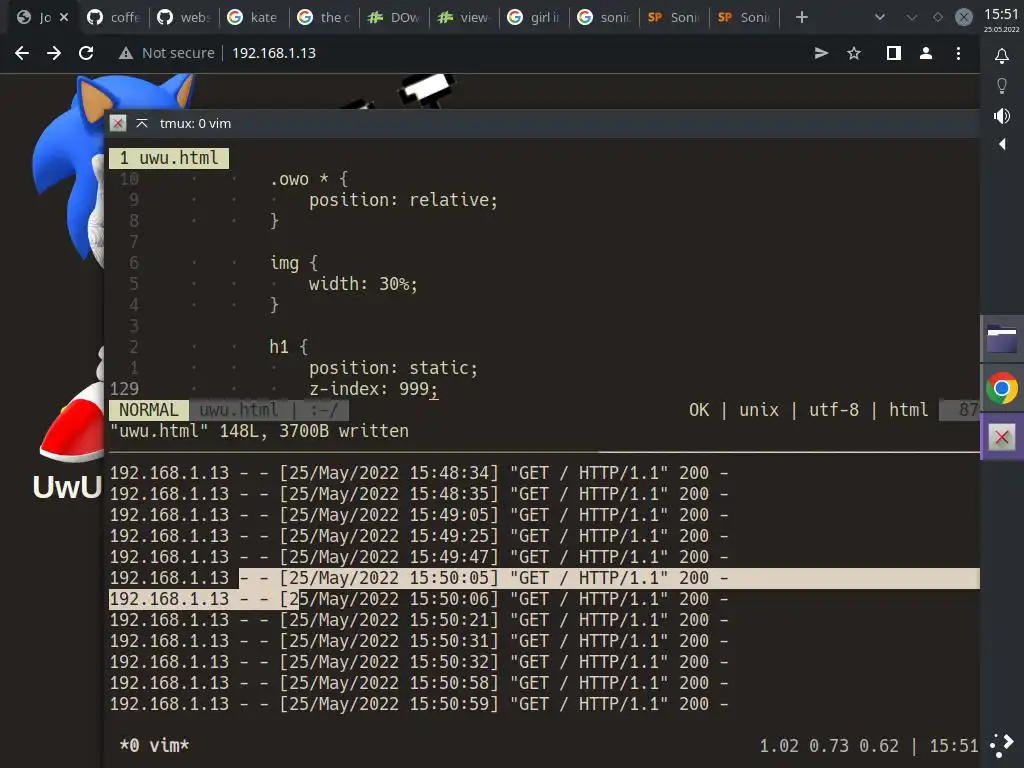Click the diamond icon in Chrome titlebar
The image size is (1024, 768).
point(938,17)
